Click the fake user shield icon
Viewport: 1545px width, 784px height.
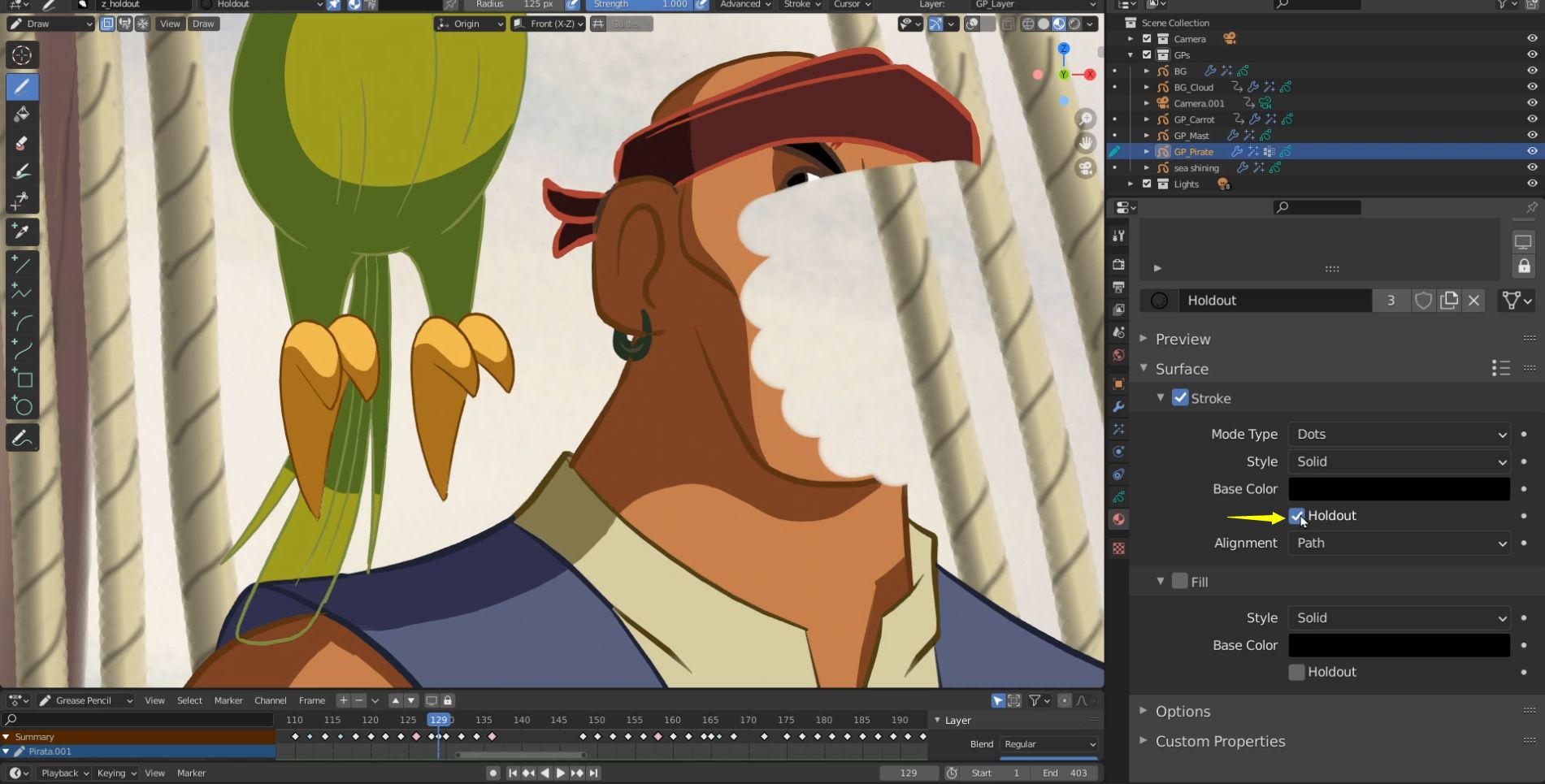coord(1423,301)
